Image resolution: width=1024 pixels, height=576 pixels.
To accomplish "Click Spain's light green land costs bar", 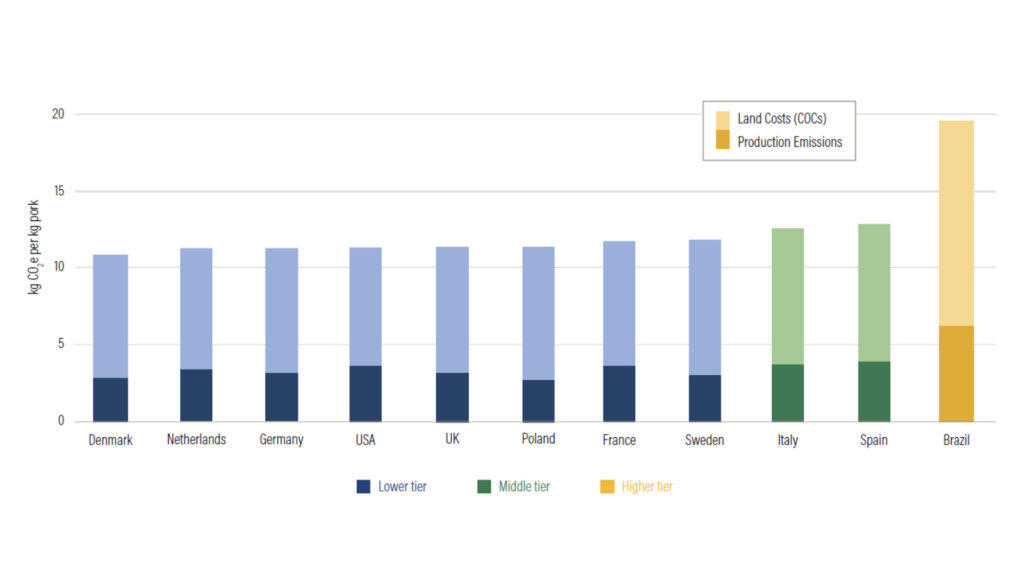I will (x=874, y=292).
